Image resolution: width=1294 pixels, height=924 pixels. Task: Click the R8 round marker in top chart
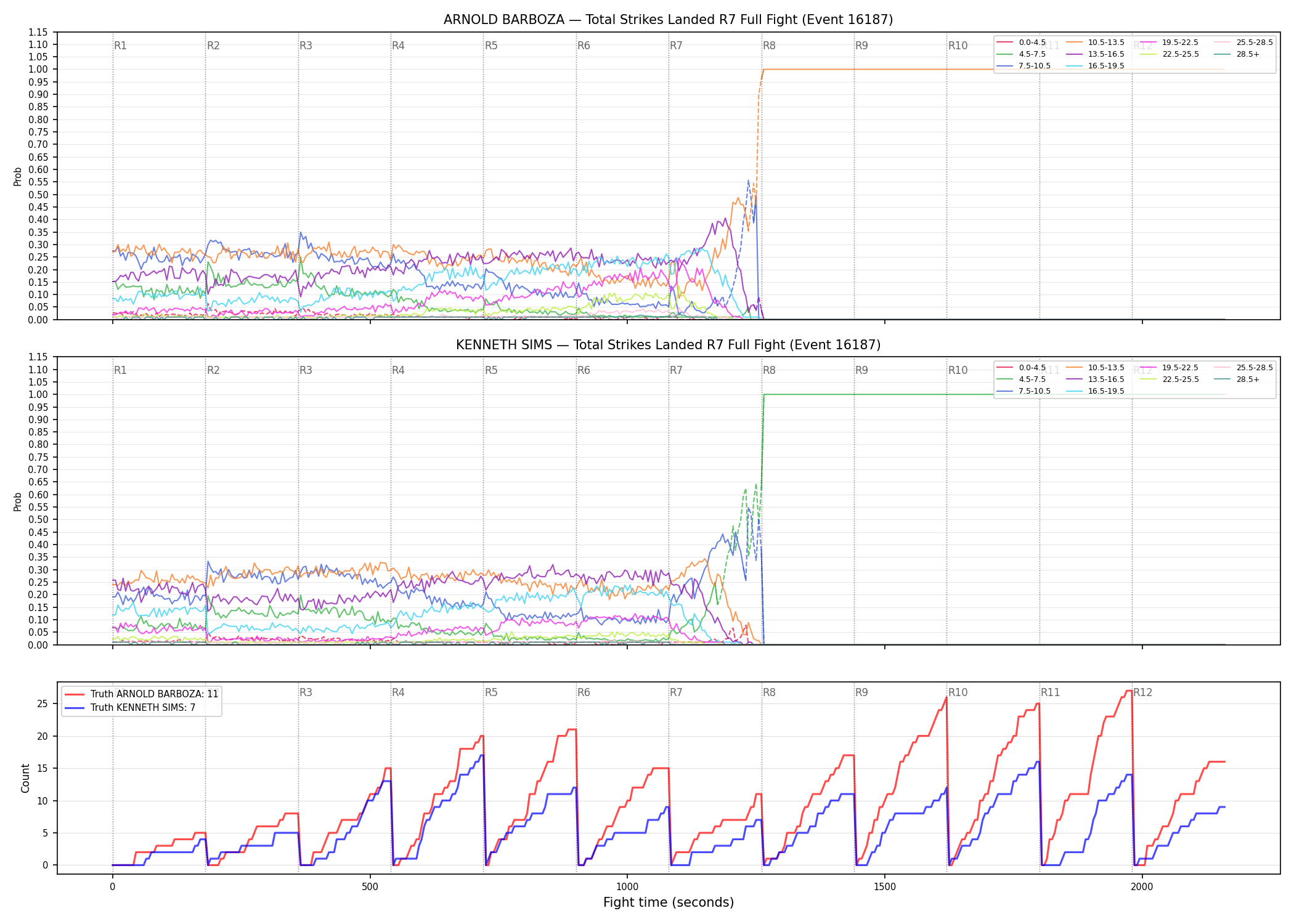point(769,46)
